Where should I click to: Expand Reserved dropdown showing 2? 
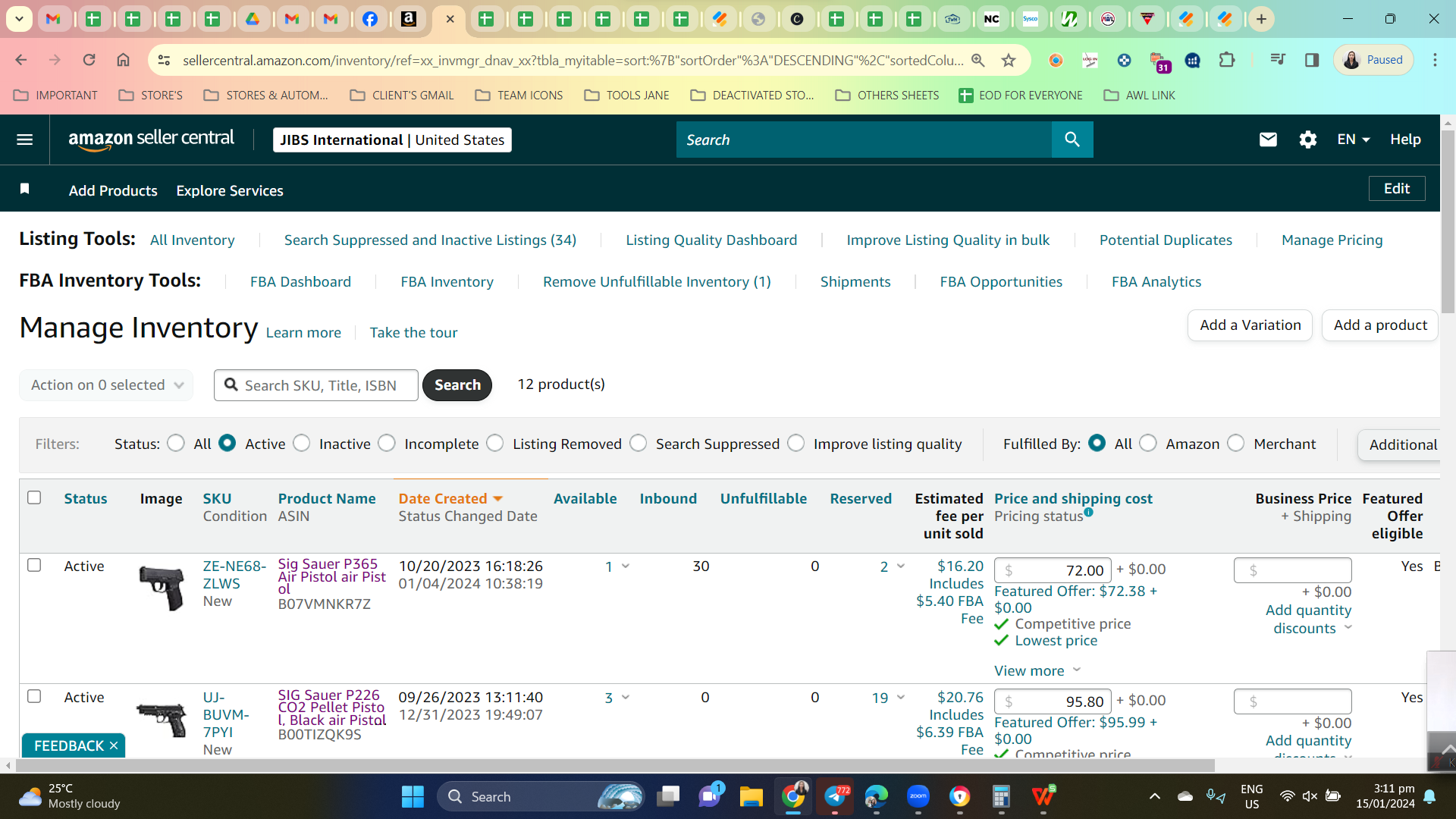pyautogui.click(x=901, y=566)
